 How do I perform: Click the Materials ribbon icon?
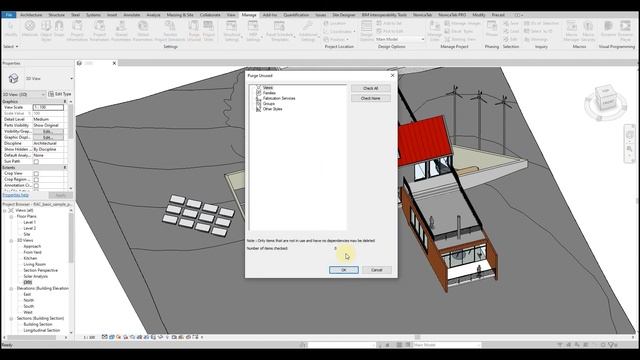29,27
